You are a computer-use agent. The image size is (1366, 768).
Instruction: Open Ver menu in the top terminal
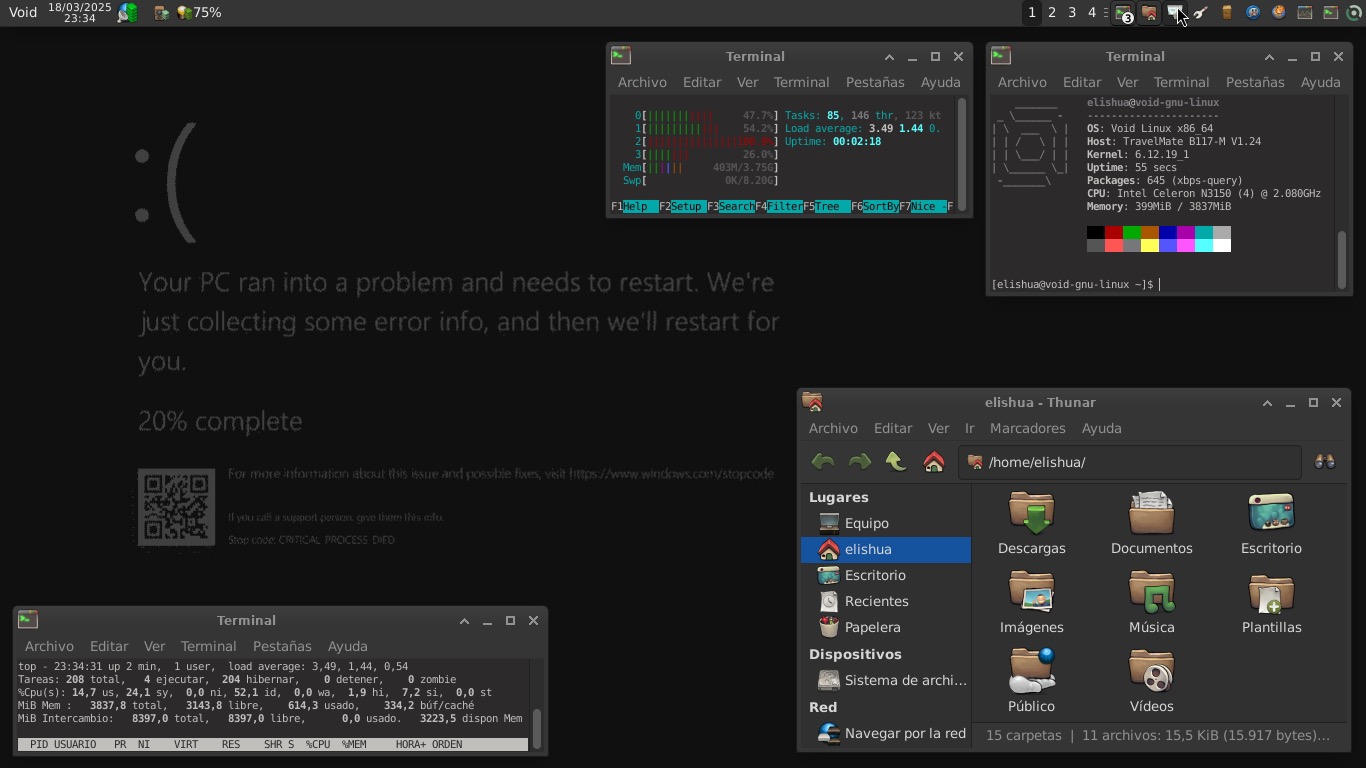tap(747, 82)
